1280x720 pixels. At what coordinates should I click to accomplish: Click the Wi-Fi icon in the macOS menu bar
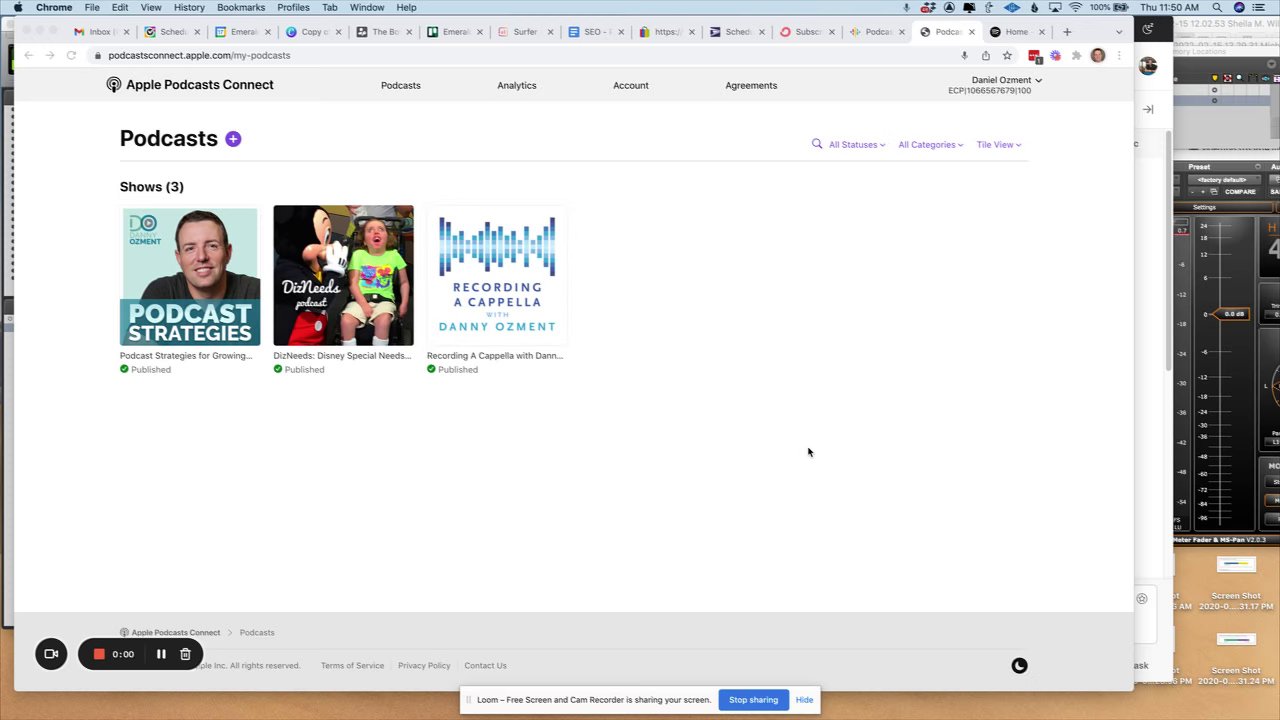pyautogui.click(x=1075, y=7)
